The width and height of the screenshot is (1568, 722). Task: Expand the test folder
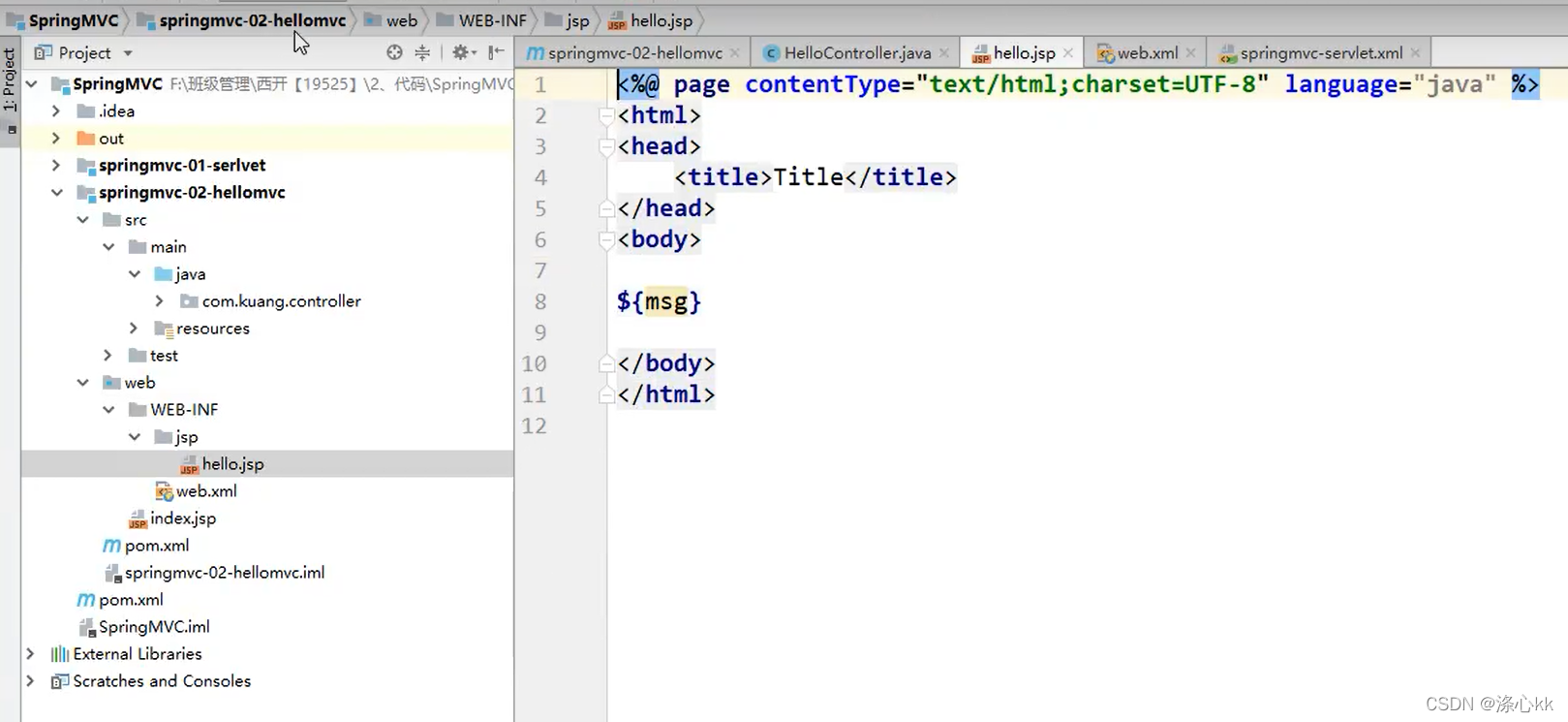tap(108, 356)
